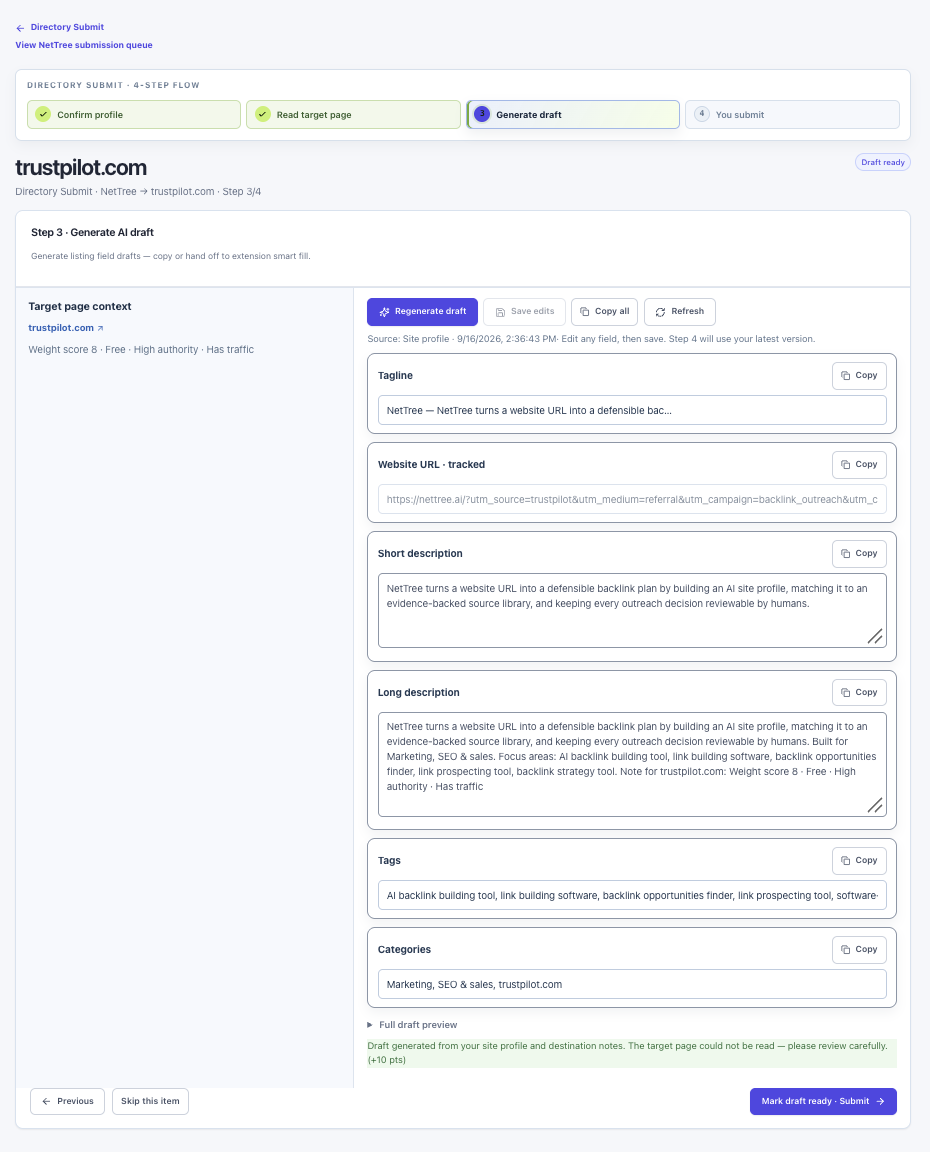This screenshot has width=930, height=1152.
Task: Click external link arrow next to trustpilot.com
Action: pyautogui.click(x=101, y=328)
